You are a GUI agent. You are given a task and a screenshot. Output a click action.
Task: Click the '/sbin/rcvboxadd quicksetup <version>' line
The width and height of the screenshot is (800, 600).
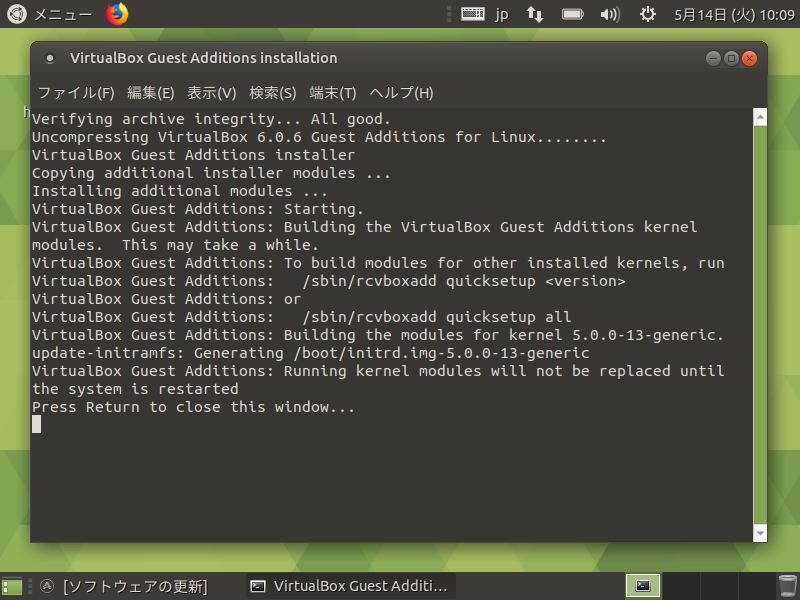coord(464,281)
